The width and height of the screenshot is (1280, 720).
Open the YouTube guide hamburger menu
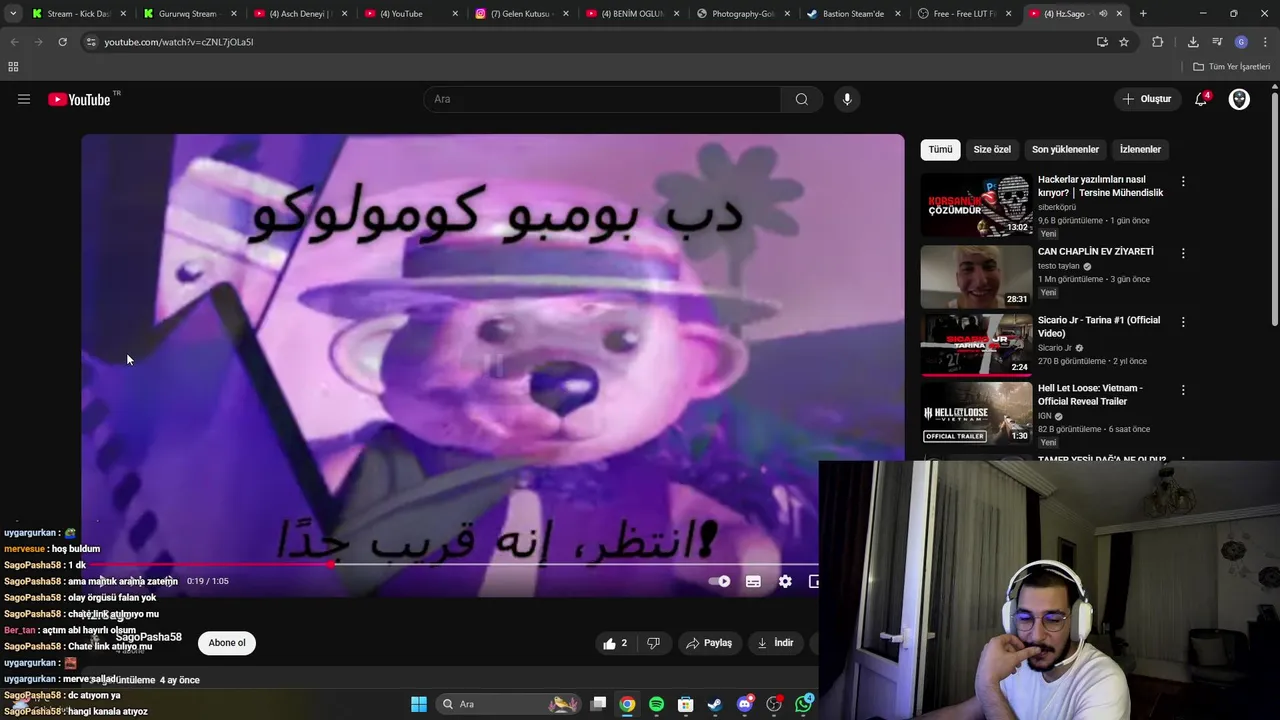[24, 99]
